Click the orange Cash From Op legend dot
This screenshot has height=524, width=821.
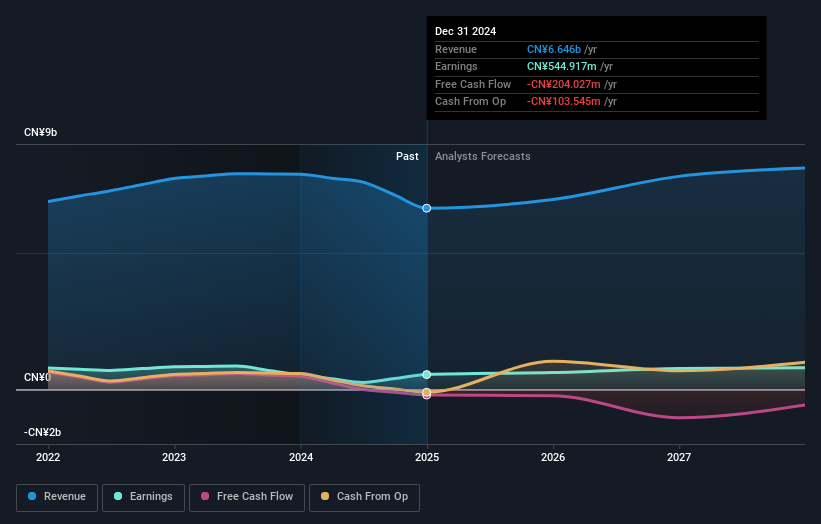pos(325,496)
